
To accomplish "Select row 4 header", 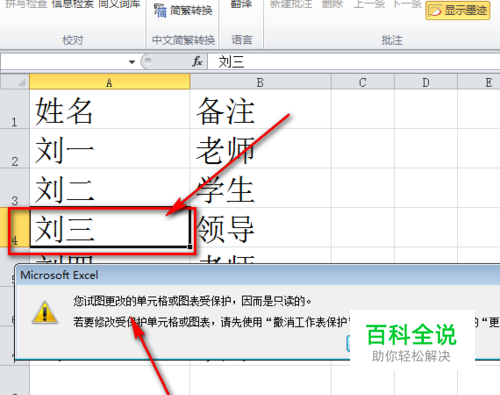I will tap(15, 227).
